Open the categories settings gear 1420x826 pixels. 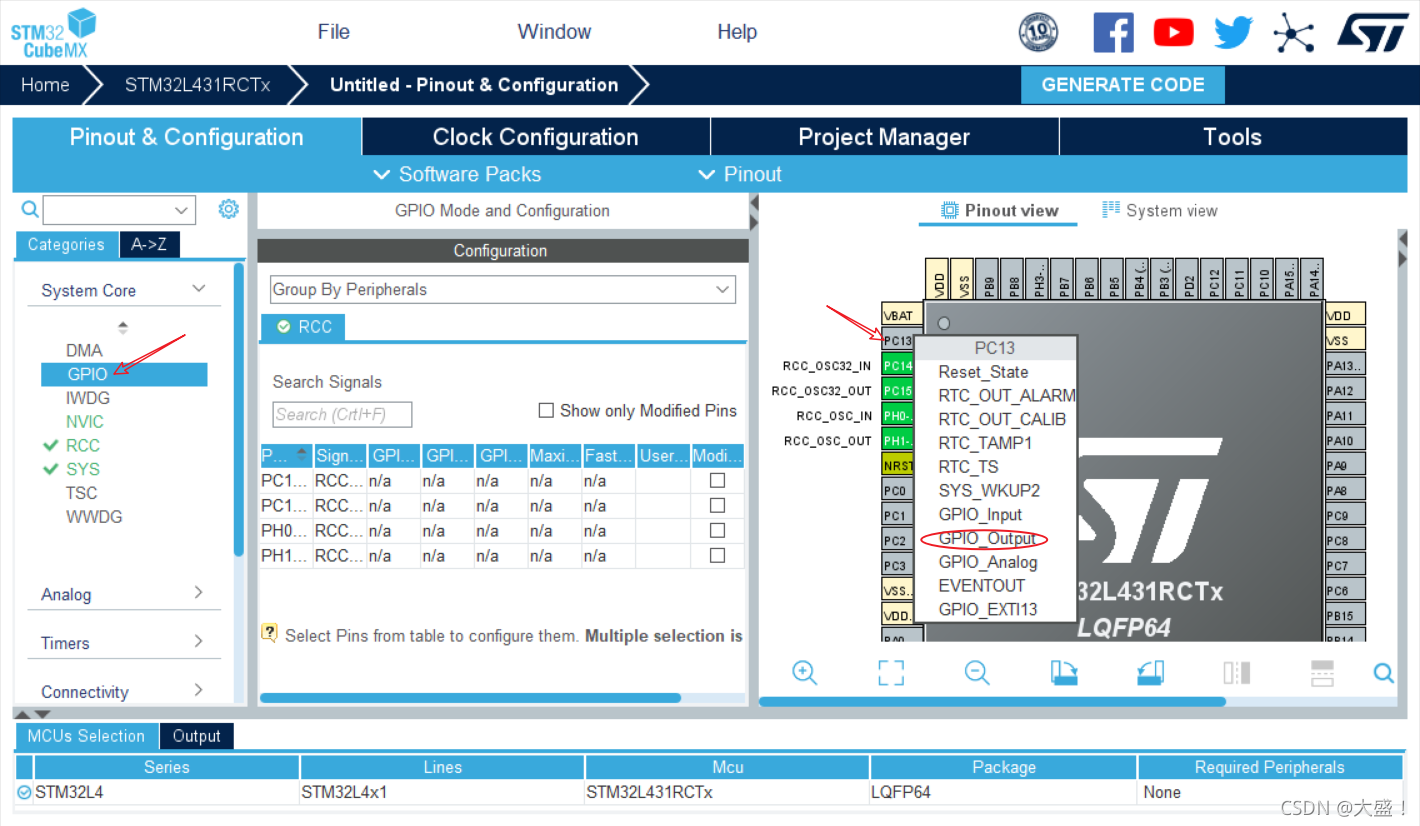pyautogui.click(x=229, y=209)
